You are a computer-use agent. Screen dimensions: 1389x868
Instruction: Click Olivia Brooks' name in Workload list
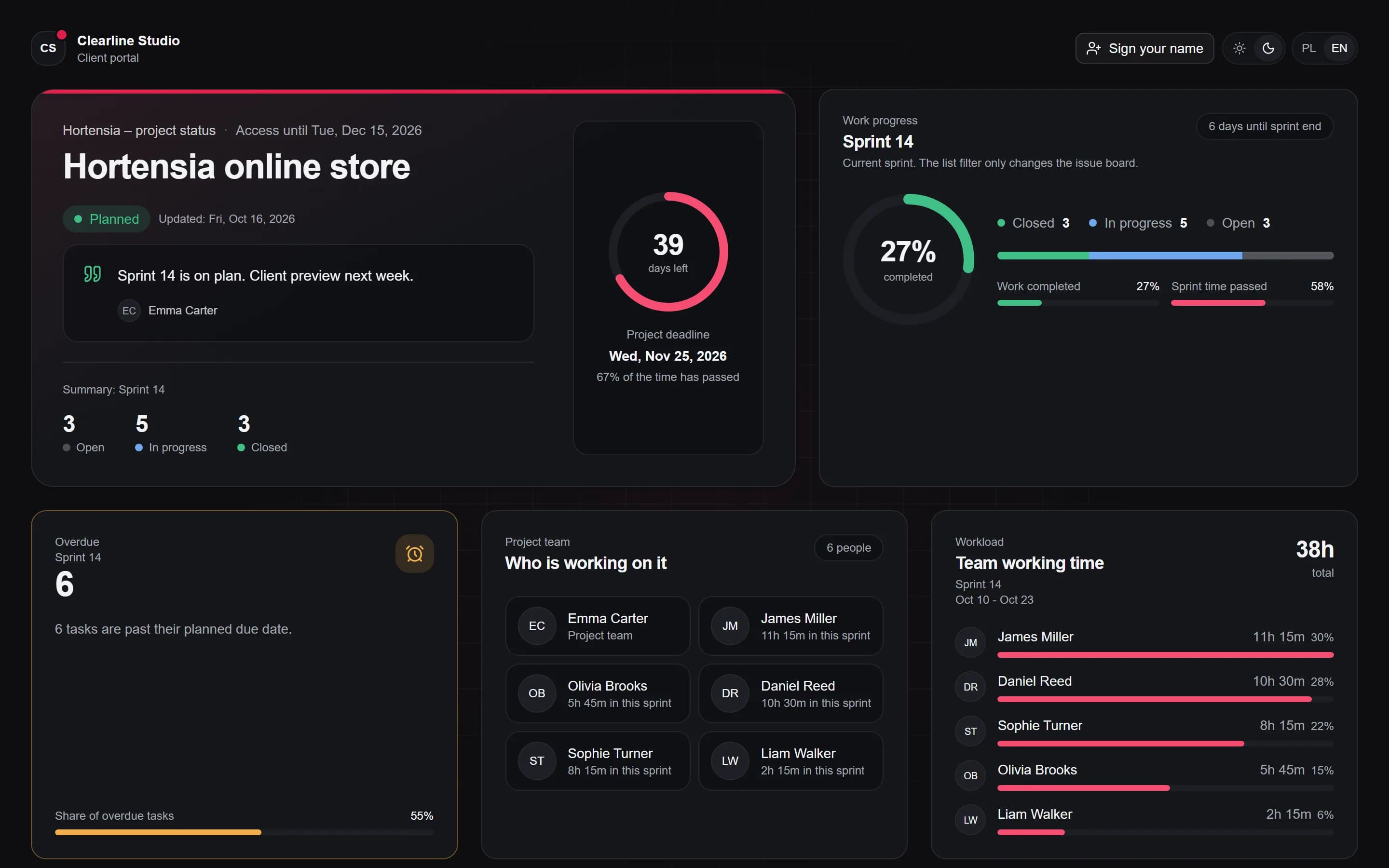(1036, 770)
